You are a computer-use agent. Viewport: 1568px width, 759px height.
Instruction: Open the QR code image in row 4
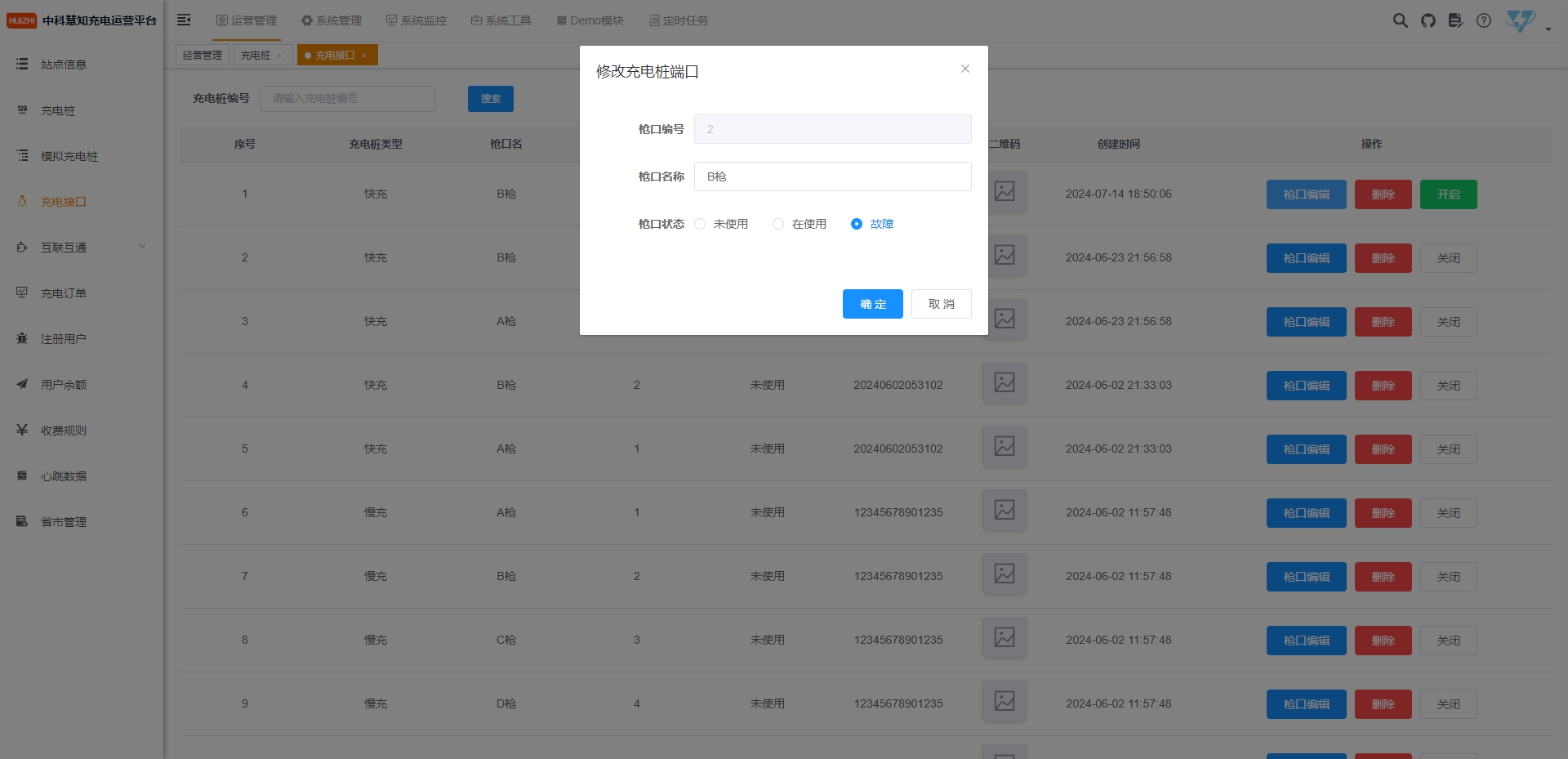point(1004,382)
